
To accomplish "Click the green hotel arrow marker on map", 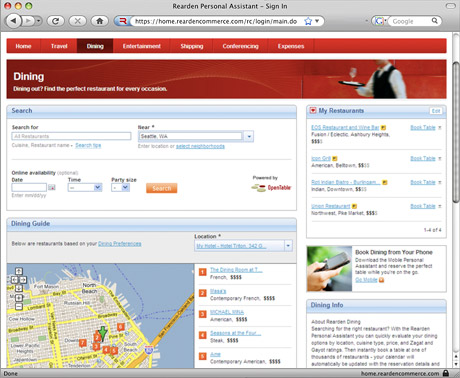I will [x=103, y=333].
